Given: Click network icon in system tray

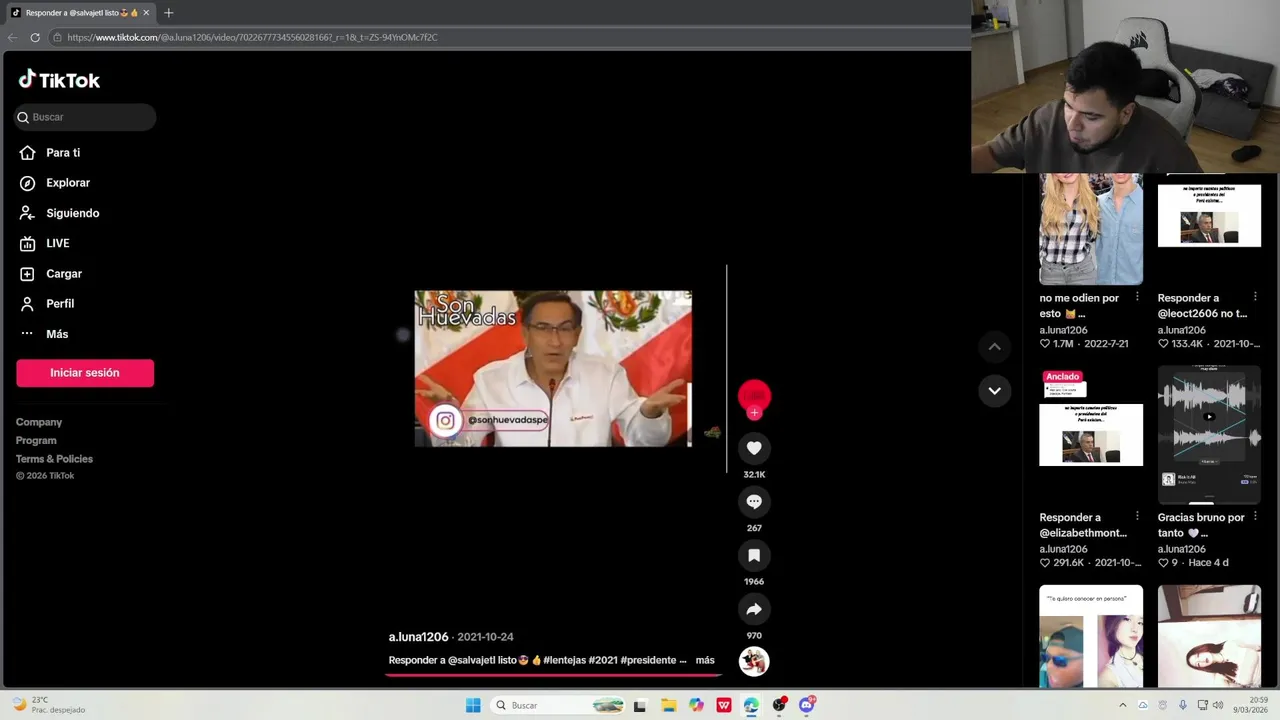Looking at the screenshot, I should click(x=1202, y=705).
